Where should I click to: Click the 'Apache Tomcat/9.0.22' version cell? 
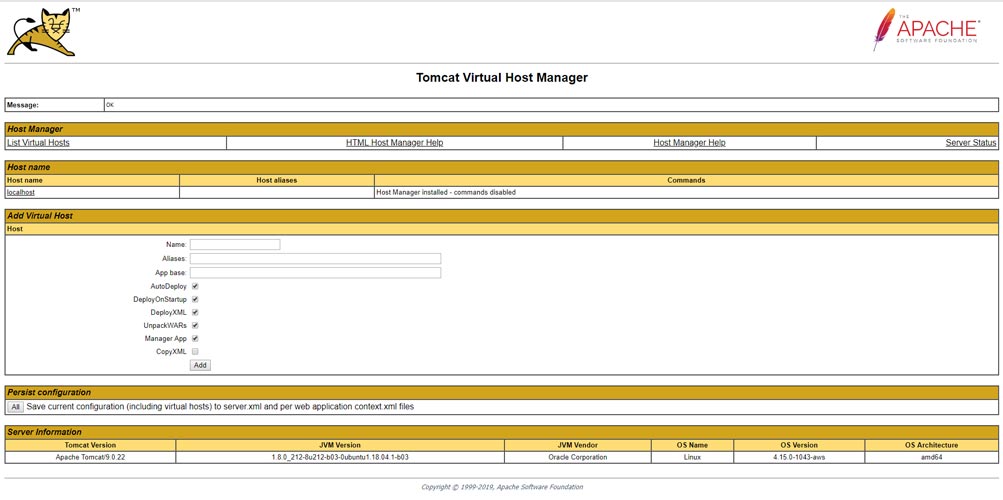tap(90, 457)
